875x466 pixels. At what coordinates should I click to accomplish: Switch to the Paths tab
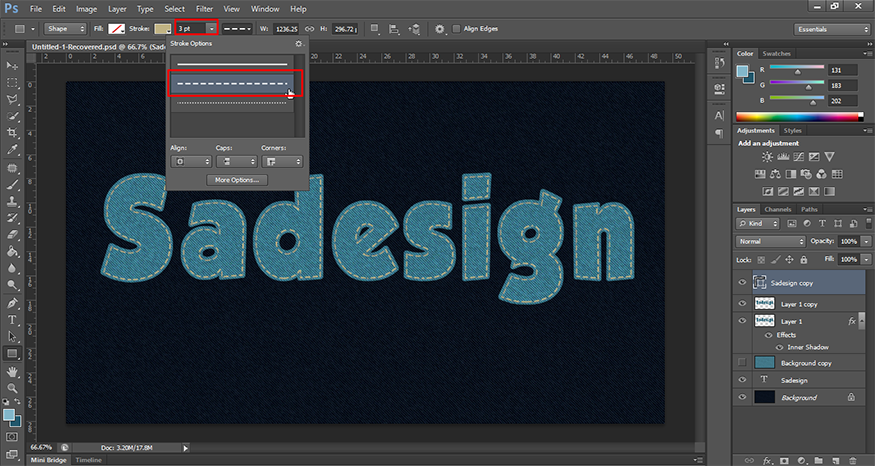(x=809, y=209)
